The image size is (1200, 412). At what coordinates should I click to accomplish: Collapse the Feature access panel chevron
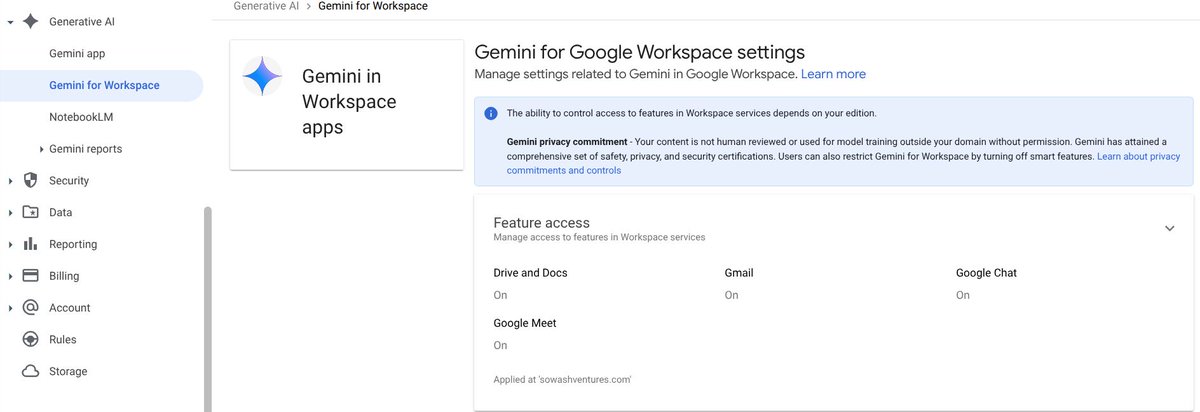pos(1169,229)
